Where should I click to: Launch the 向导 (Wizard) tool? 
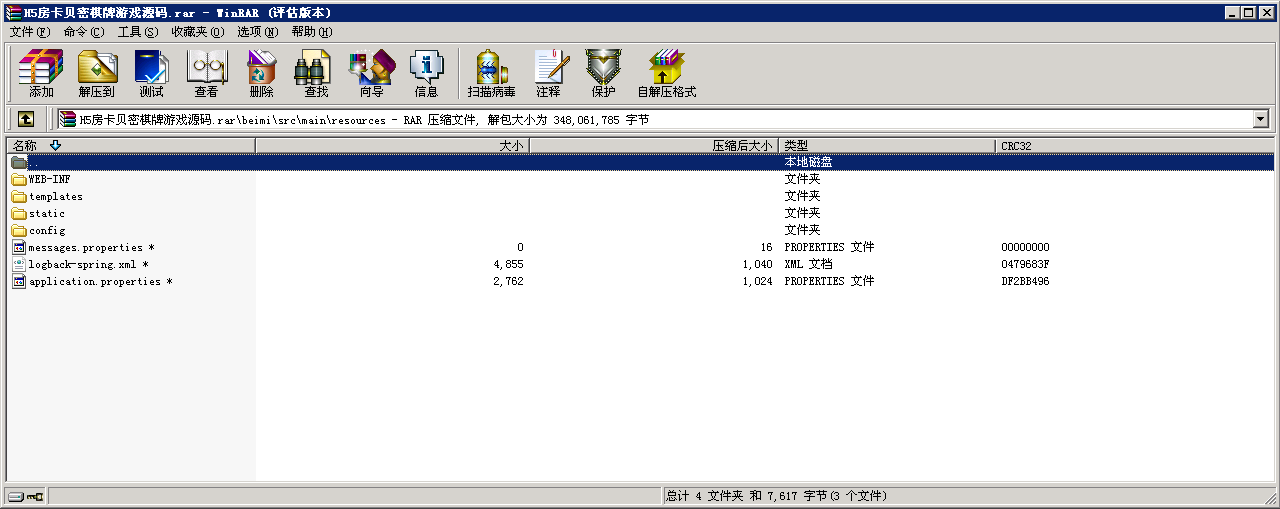[371, 74]
